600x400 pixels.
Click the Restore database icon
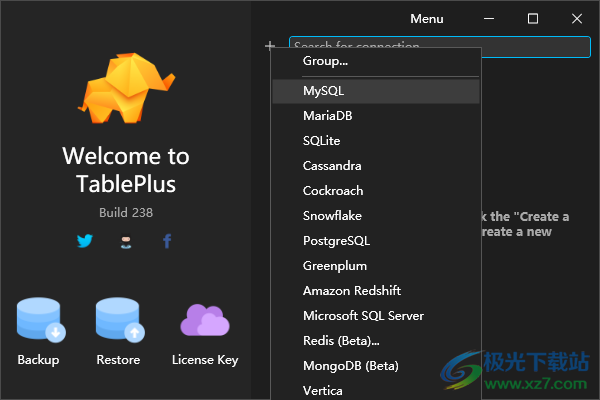[x=120, y=320]
